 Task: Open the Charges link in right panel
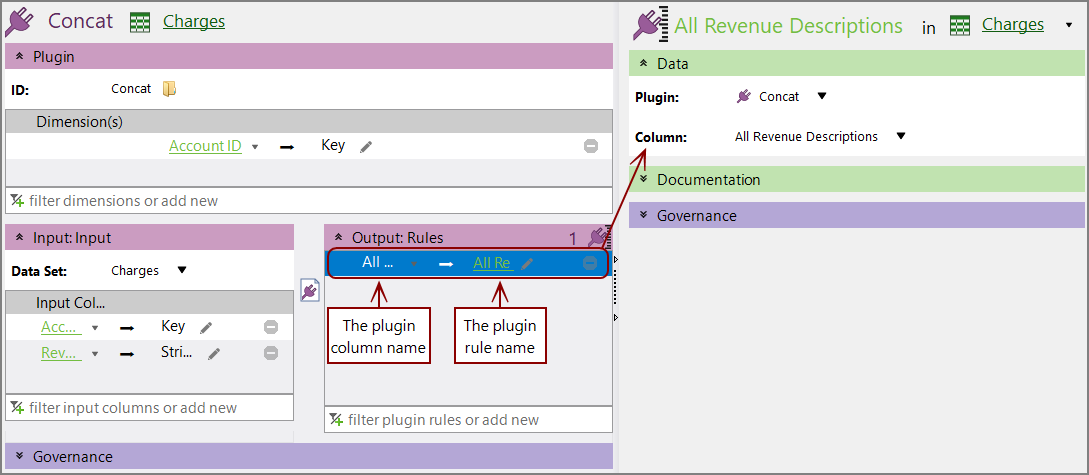[x=1013, y=25]
